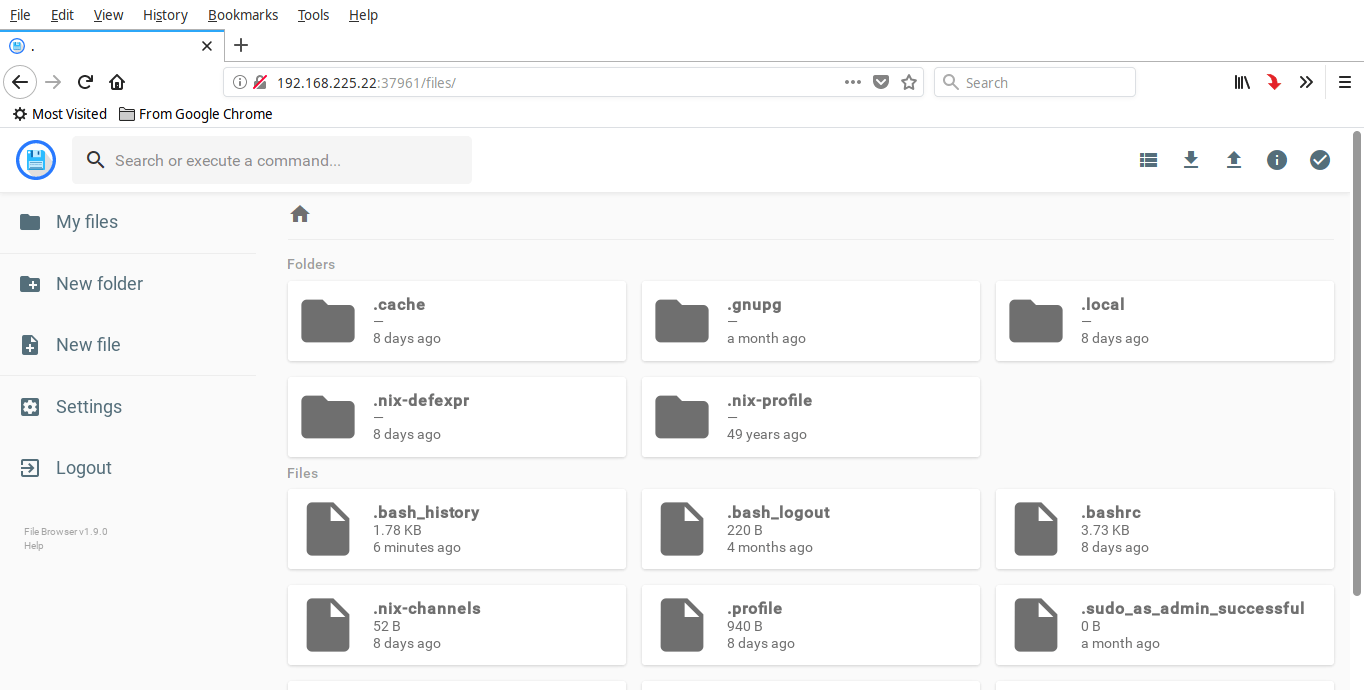Create a New file from sidebar
The image size is (1364, 690).
pyautogui.click(x=128, y=345)
